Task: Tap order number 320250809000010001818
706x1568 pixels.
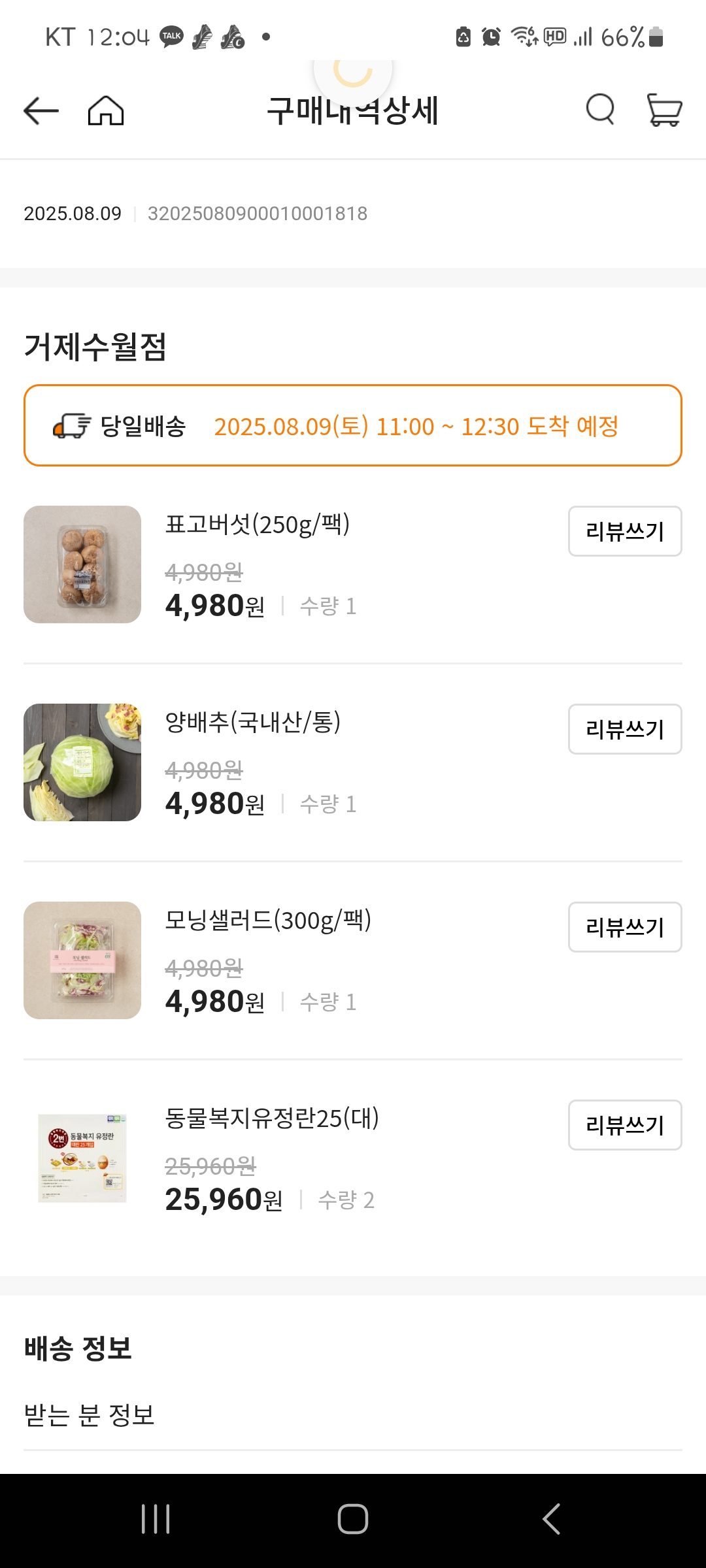Action: (x=258, y=214)
